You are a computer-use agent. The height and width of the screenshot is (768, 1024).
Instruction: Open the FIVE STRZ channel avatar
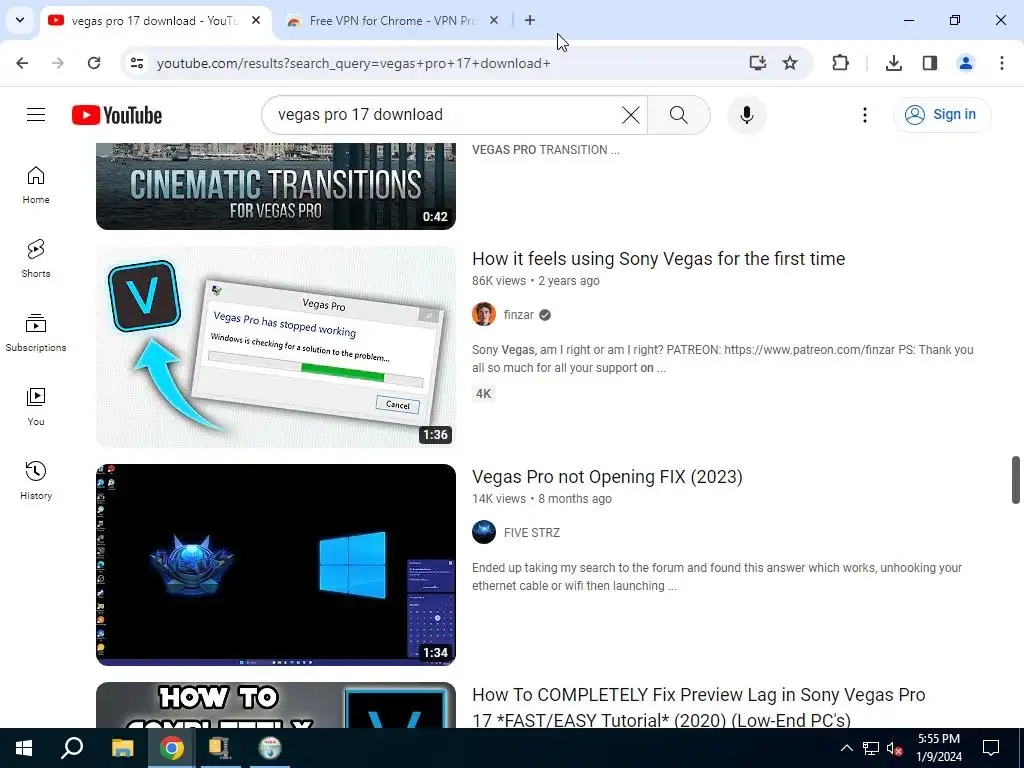484,532
